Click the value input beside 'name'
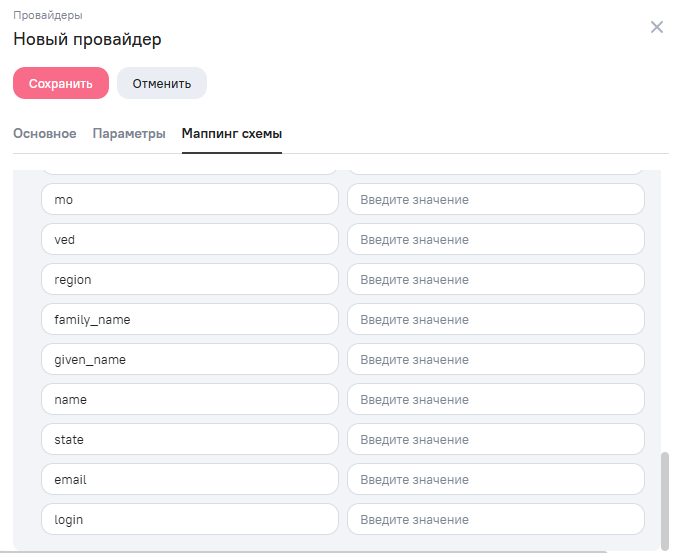 click(495, 400)
